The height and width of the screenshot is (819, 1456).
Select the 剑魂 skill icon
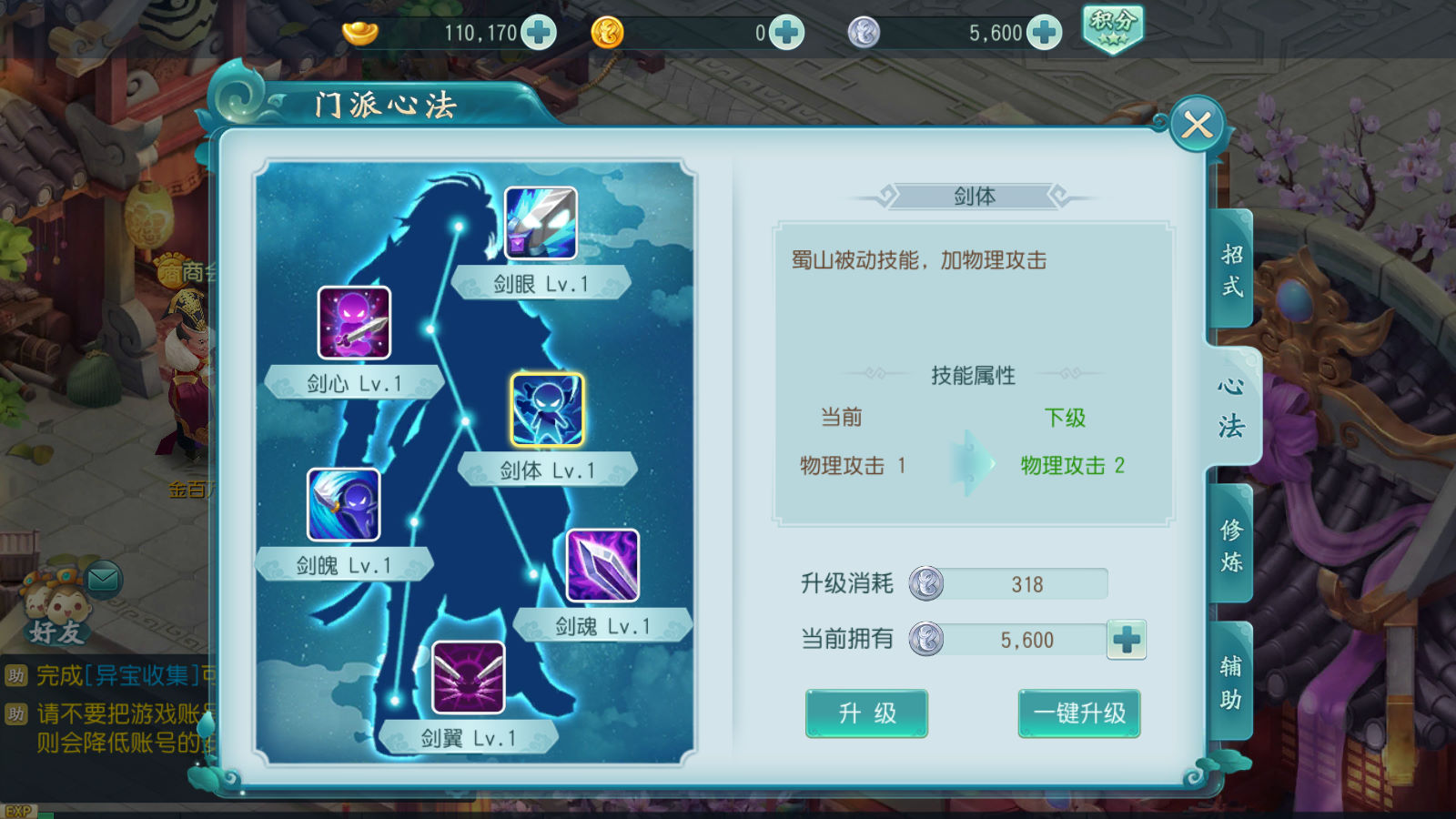tap(602, 566)
